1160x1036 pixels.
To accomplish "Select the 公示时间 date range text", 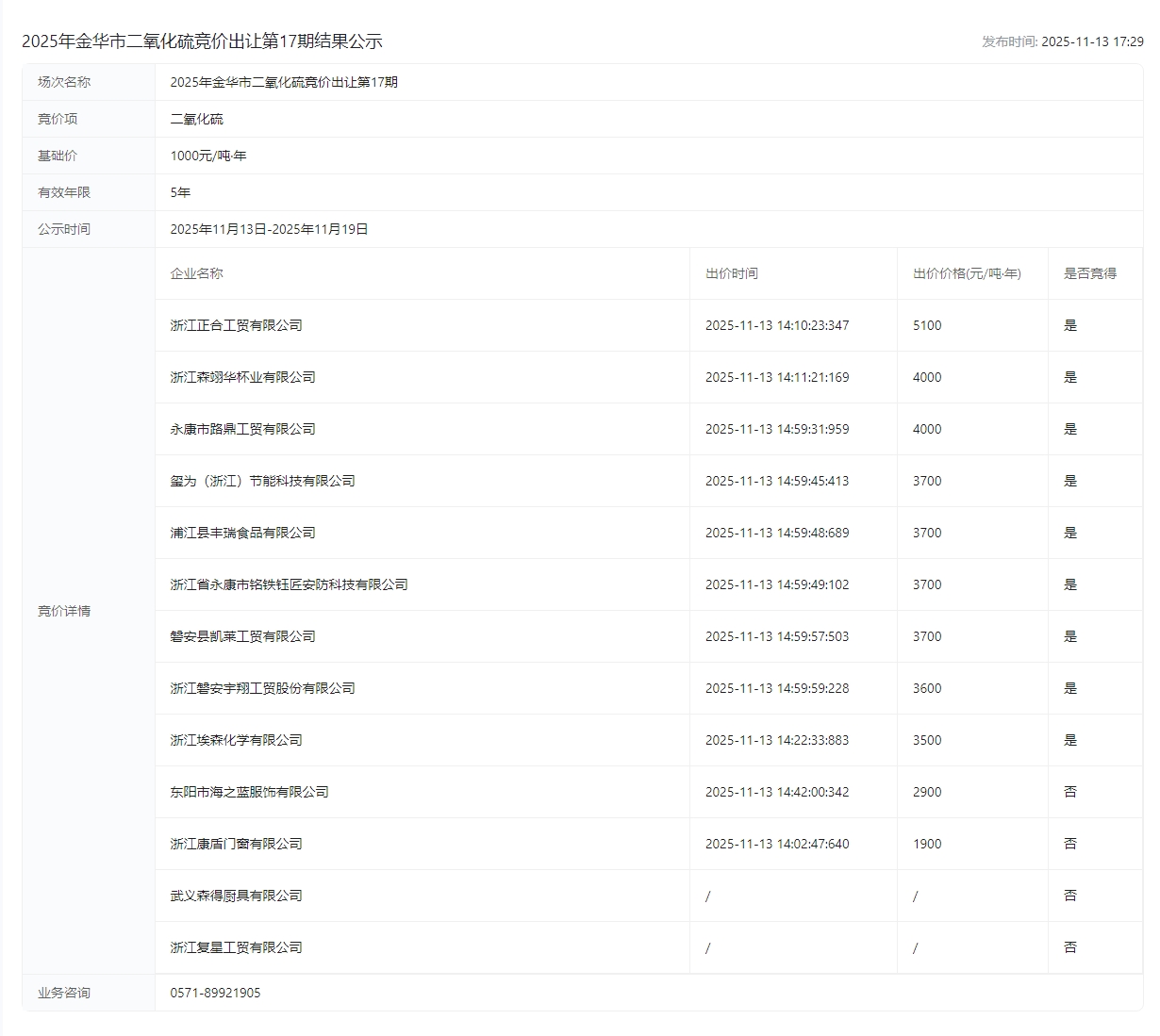I will point(269,229).
